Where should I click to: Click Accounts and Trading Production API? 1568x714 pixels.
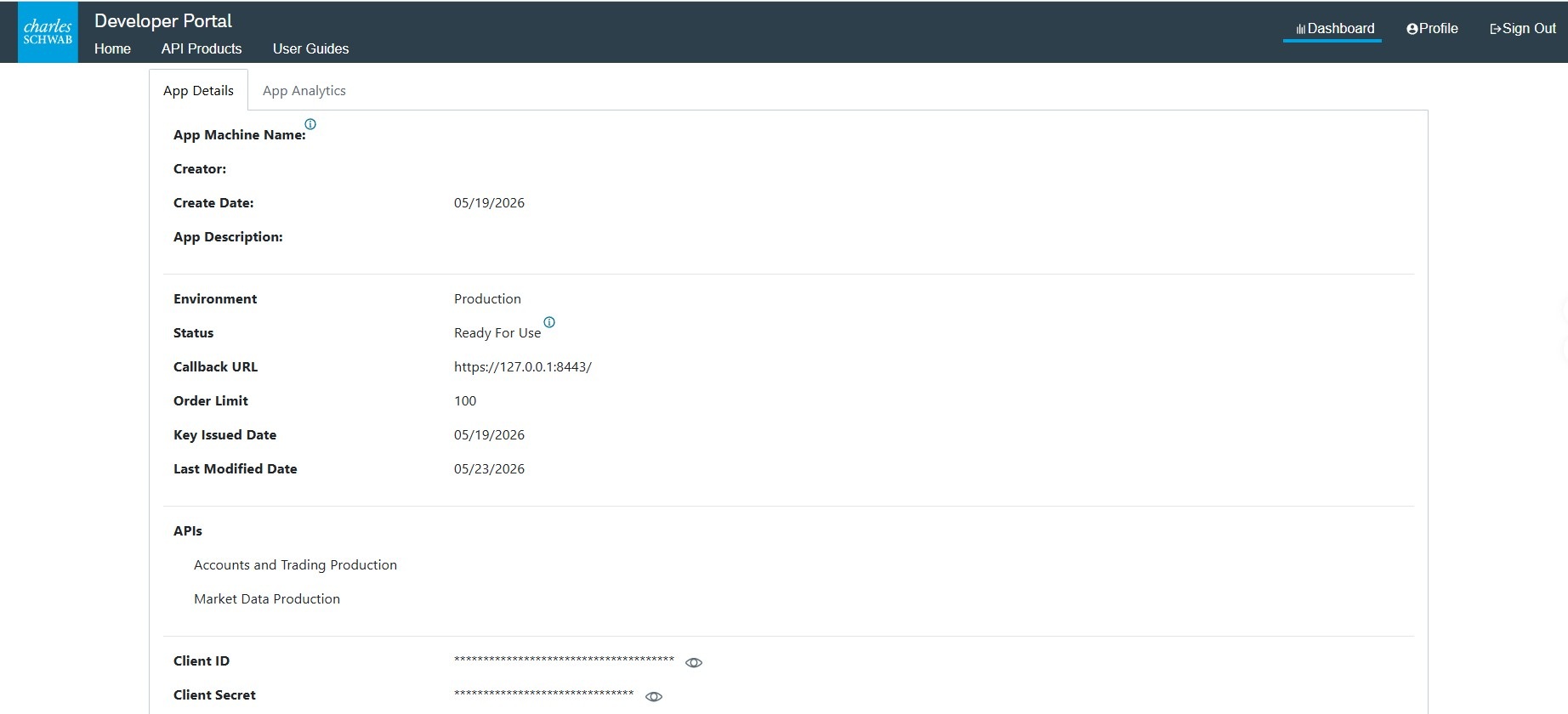pos(295,565)
